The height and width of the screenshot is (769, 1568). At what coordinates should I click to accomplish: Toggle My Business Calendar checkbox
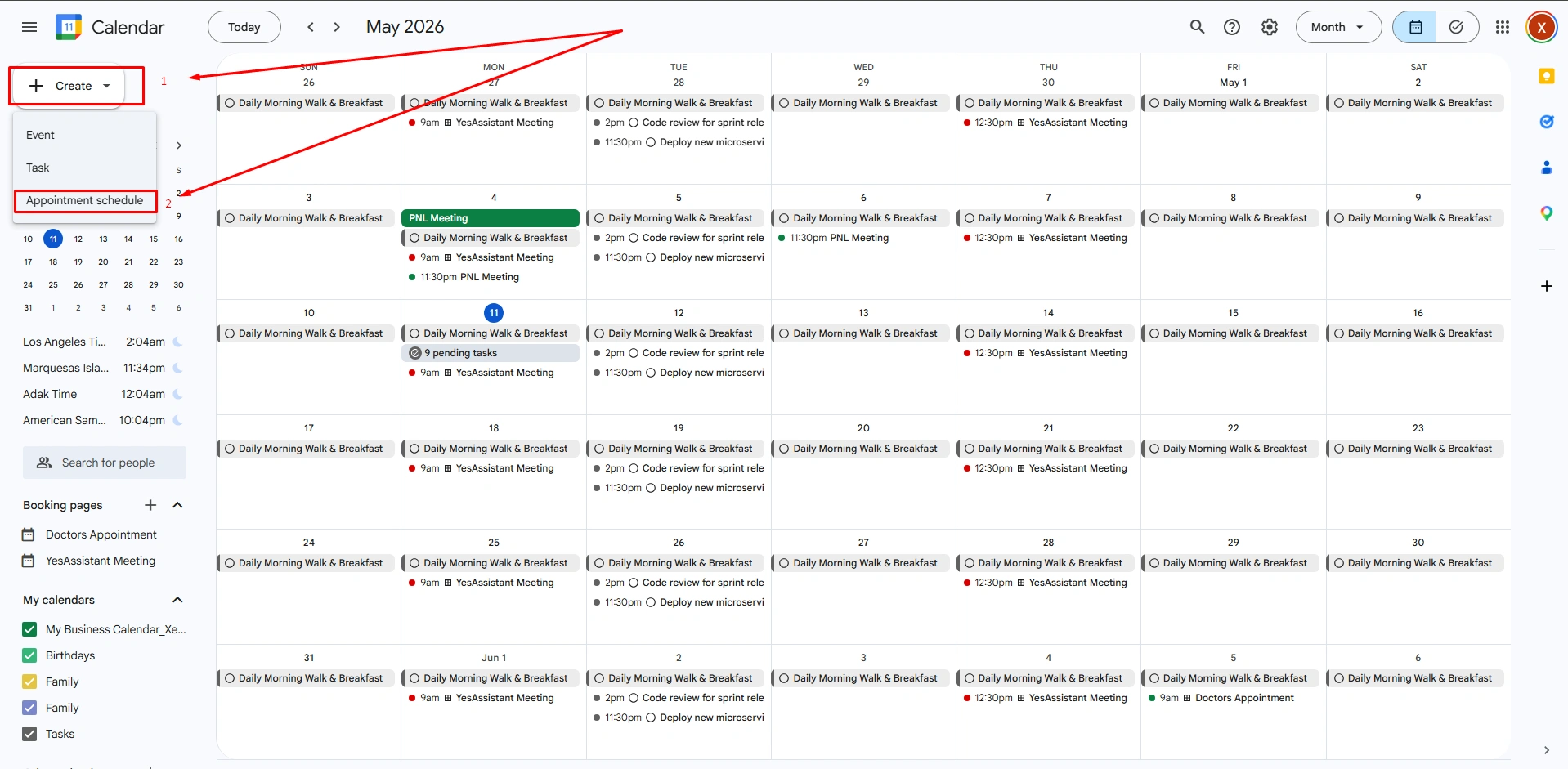pos(29,629)
